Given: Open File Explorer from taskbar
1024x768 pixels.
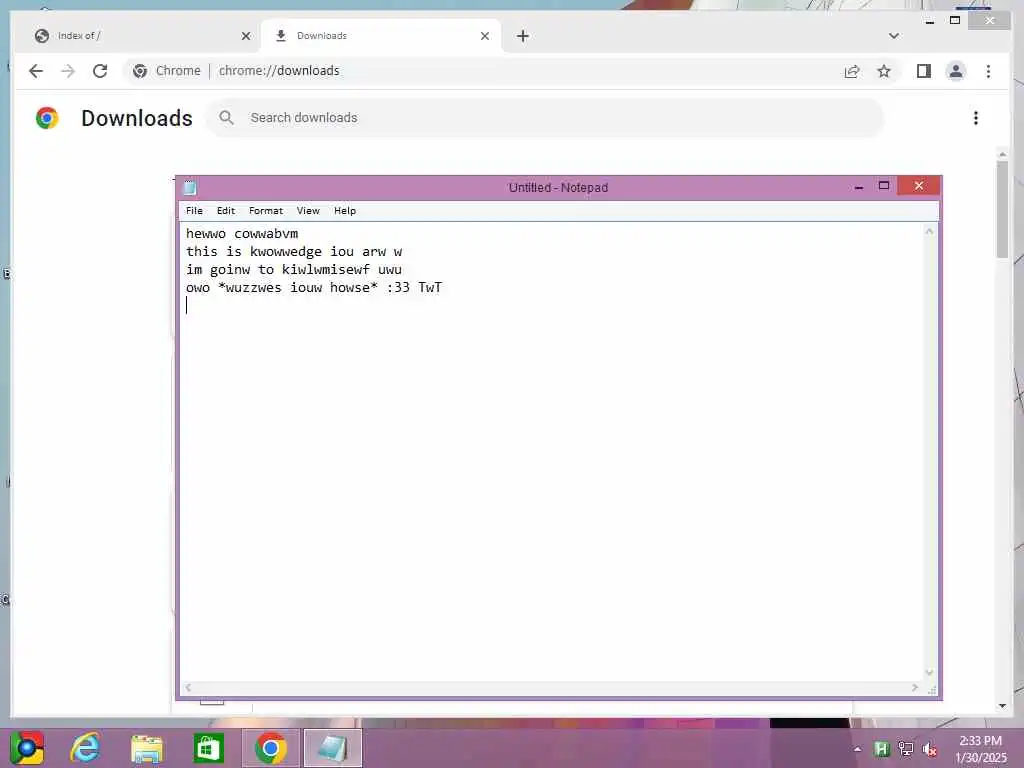Looking at the screenshot, I should tap(147, 748).
